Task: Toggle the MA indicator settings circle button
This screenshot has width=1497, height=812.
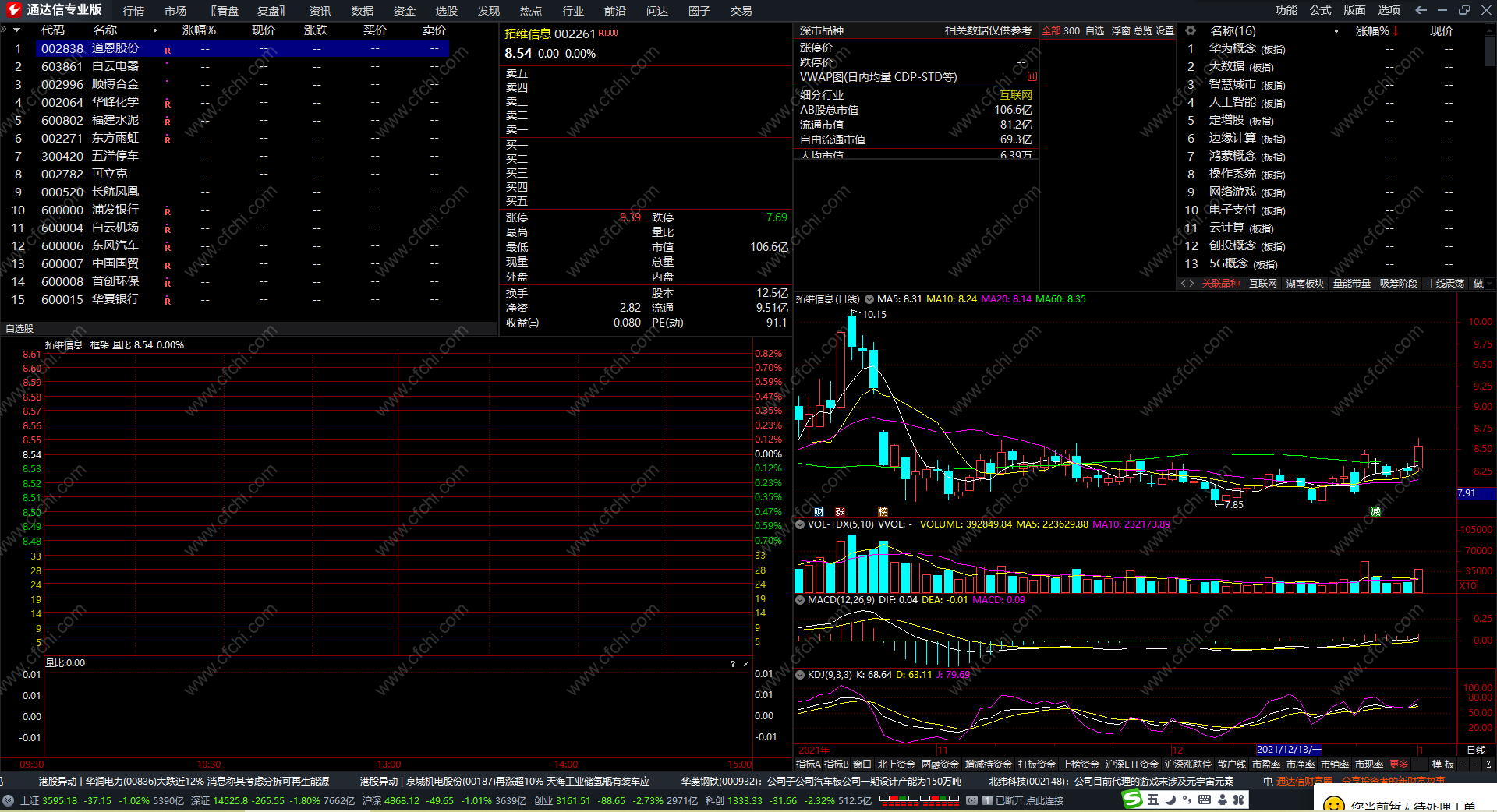Action: click(x=869, y=299)
